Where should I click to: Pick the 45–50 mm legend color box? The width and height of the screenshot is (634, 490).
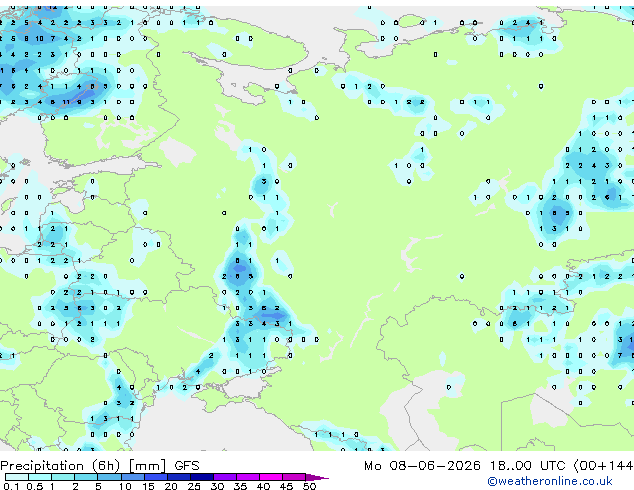[294, 477]
